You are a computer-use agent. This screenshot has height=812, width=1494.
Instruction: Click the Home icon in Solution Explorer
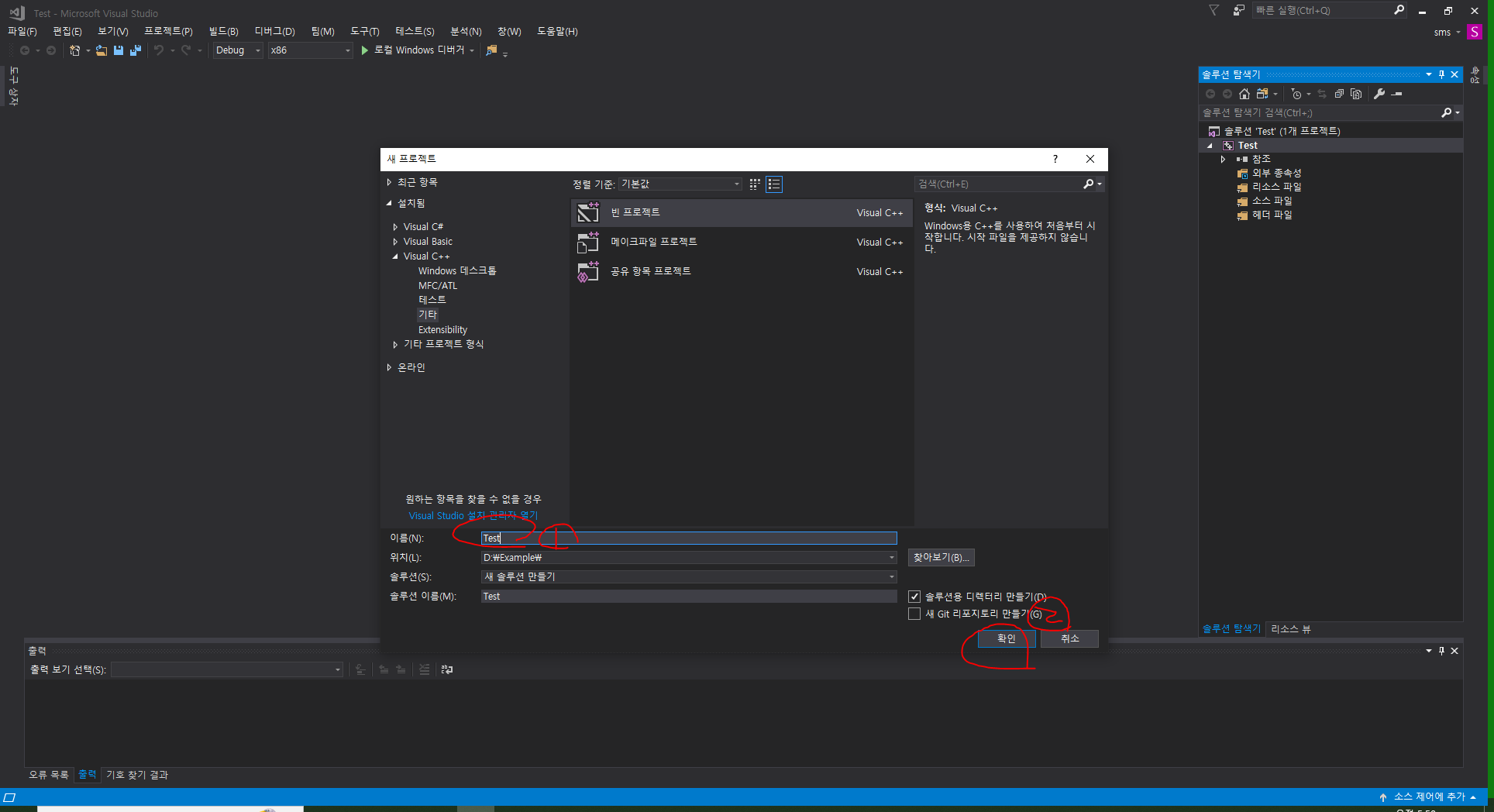coord(1244,94)
